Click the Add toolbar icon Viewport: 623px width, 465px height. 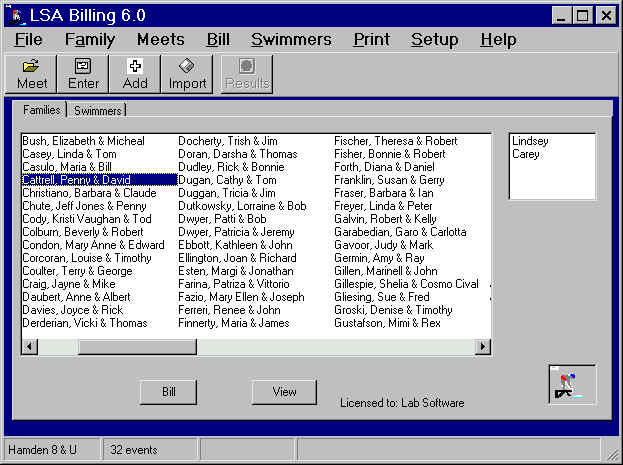click(x=135, y=74)
